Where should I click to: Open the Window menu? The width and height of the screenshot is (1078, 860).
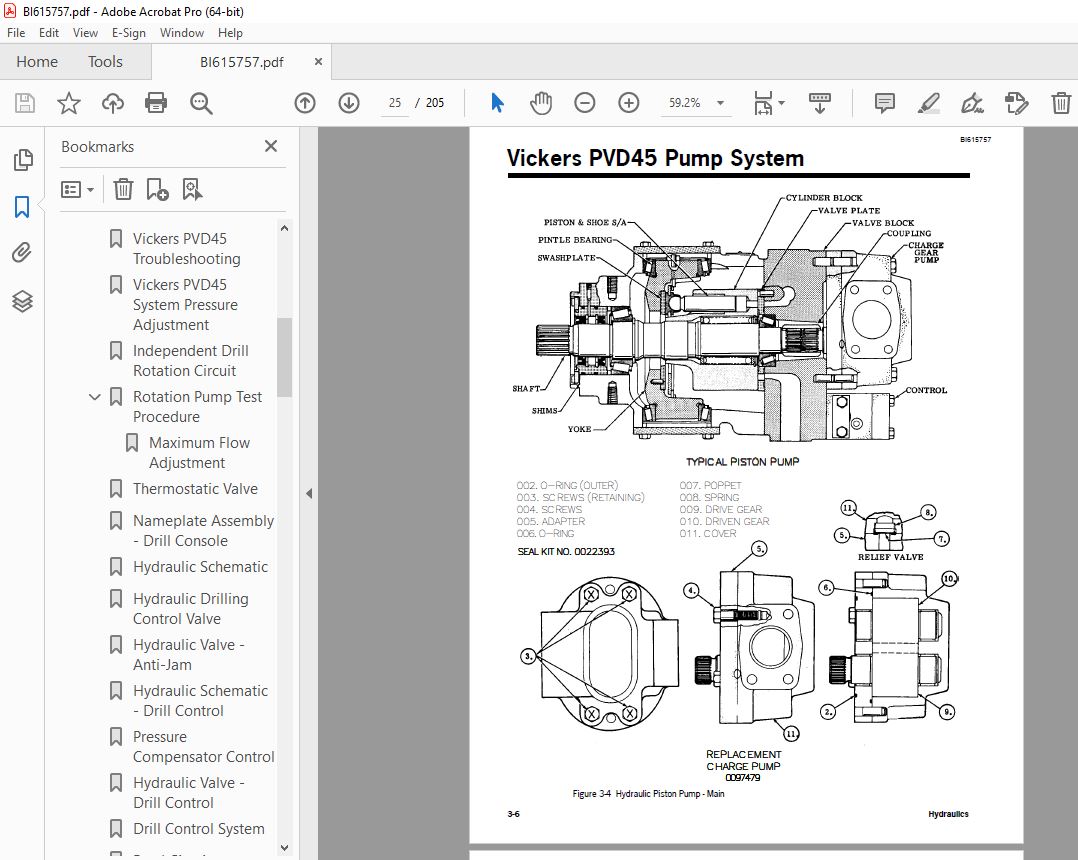(182, 32)
